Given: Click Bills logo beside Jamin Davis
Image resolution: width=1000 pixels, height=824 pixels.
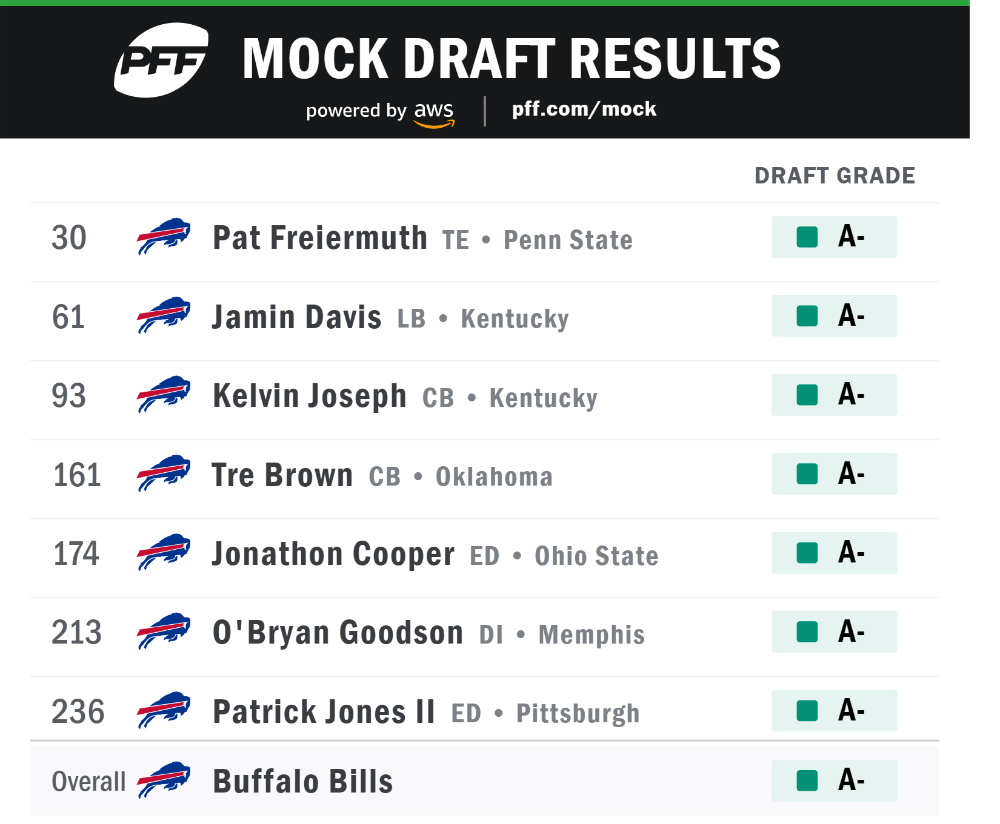Looking at the screenshot, I should pos(163,316).
